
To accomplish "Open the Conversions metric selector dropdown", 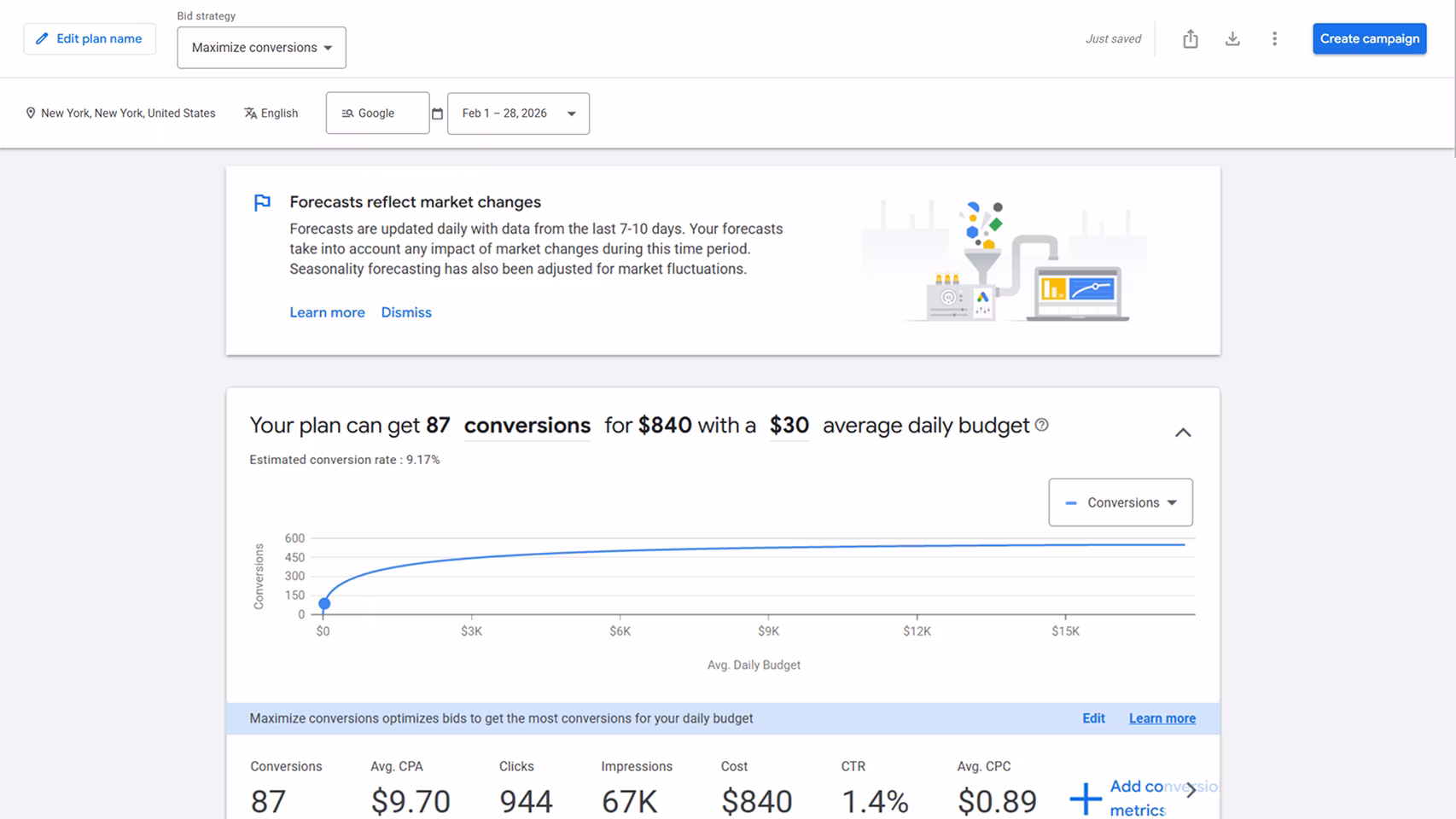I will point(1121,502).
